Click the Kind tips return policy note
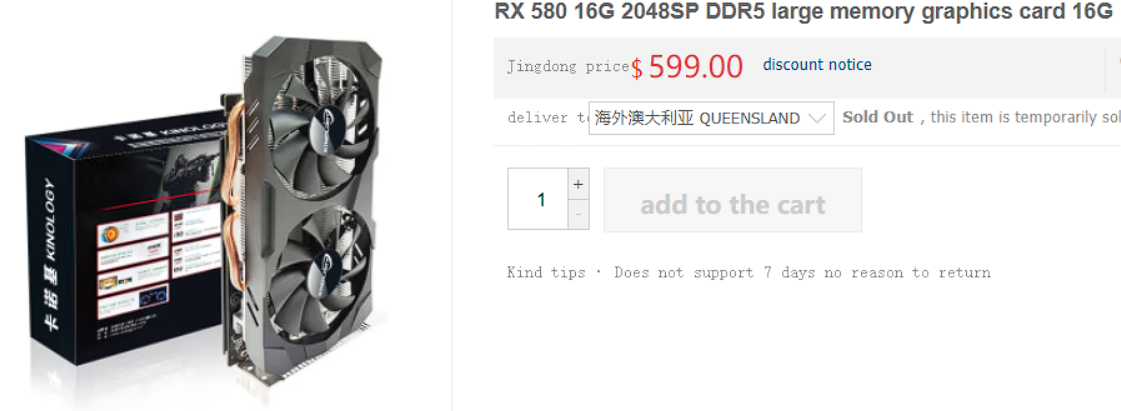Screen dimensions: 1121x411 (x=749, y=272)
